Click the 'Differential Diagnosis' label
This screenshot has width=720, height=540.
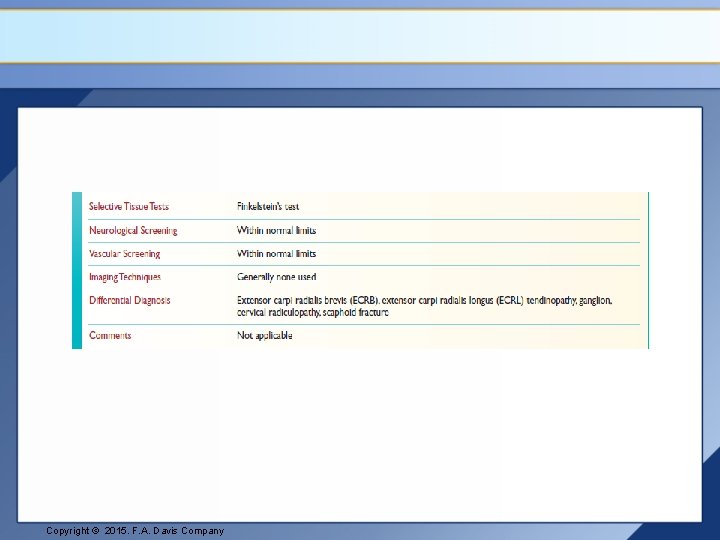coord(129,300)
